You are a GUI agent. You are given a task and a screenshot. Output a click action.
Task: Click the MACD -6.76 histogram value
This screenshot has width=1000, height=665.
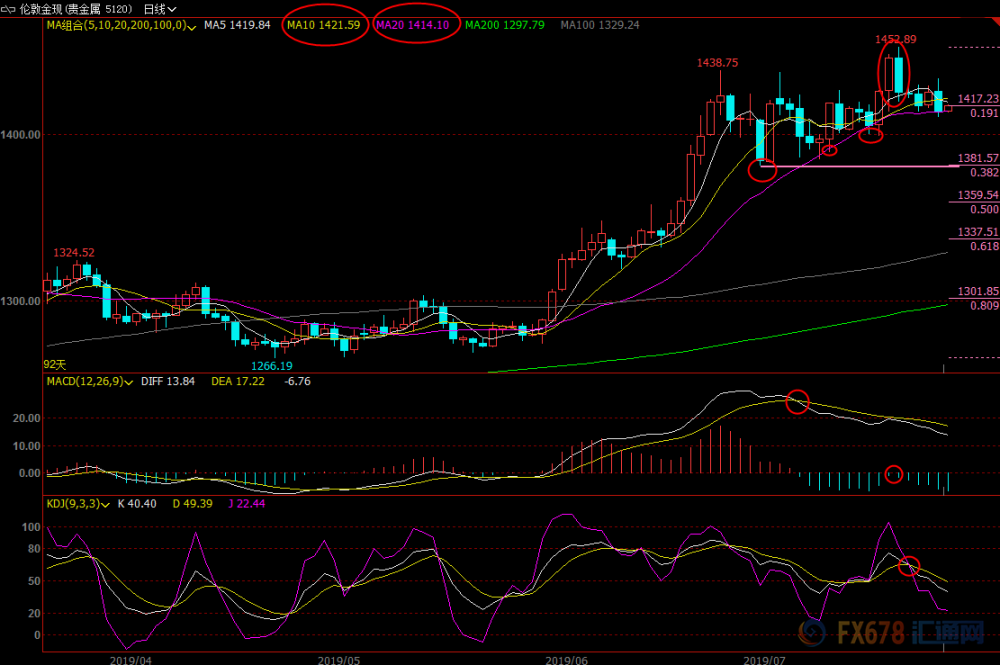pos(297,381)
